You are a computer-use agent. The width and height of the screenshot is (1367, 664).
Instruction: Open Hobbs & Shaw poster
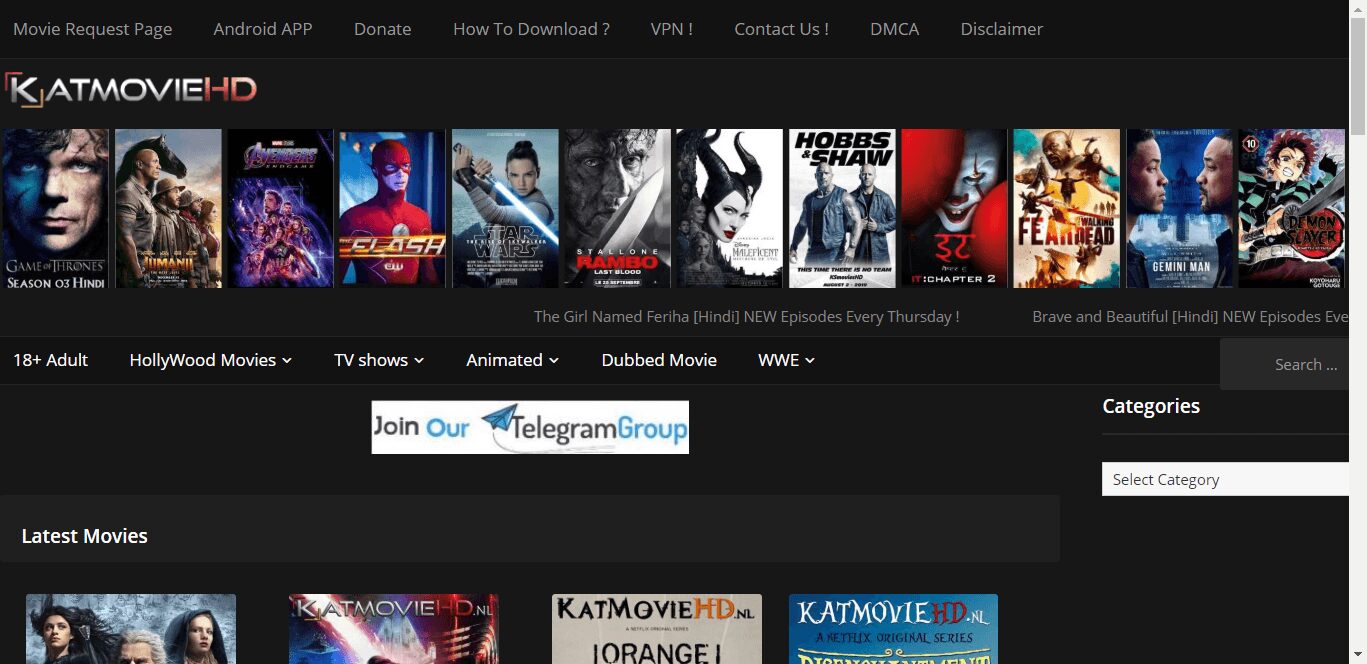click(842, 209)
